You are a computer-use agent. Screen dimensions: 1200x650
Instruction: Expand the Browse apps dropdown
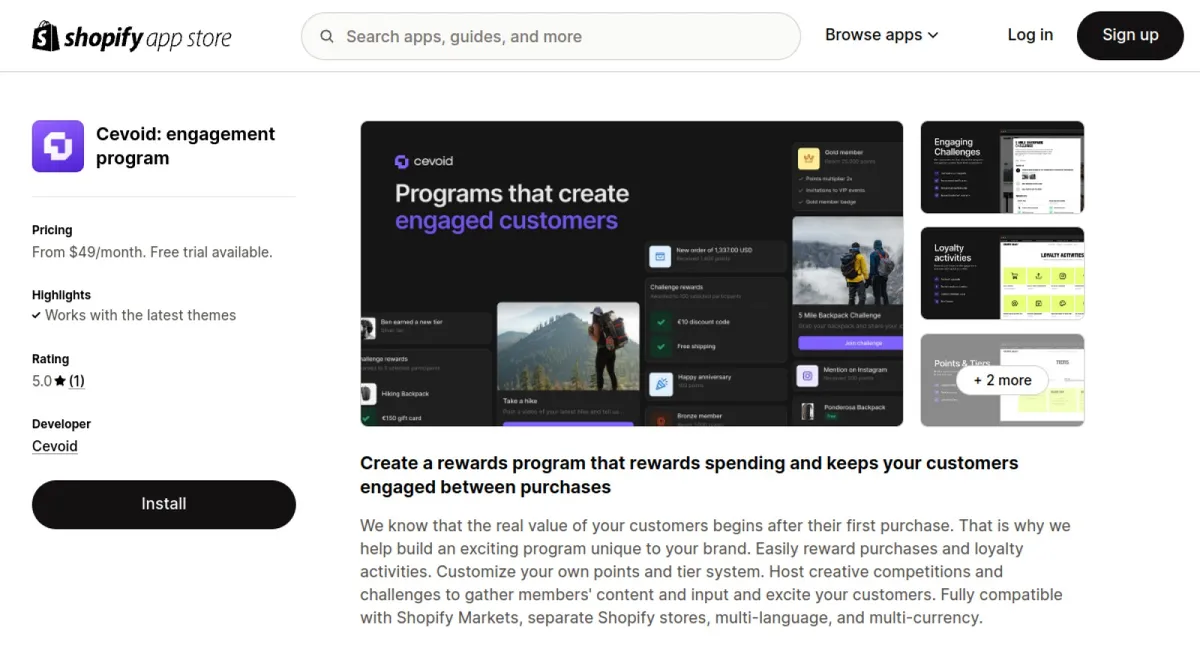coord(881,35)
